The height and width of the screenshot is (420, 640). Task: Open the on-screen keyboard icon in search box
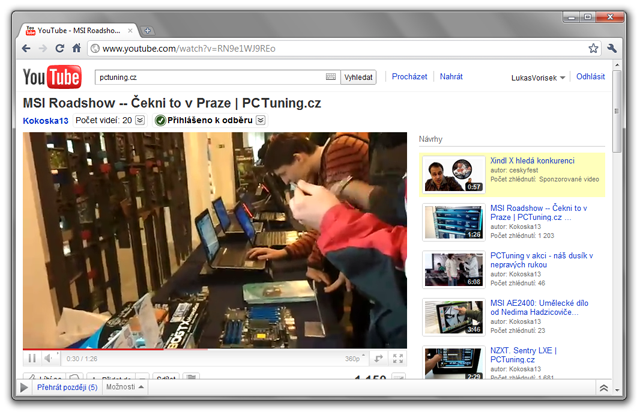331,77
